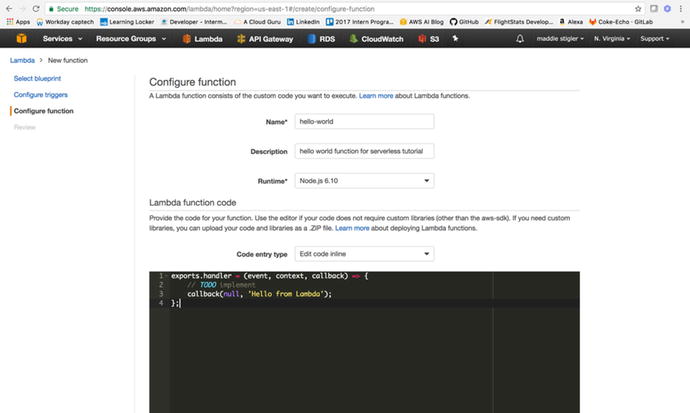Open the Coke-Echo GitLab bookmark
The height and width of the screenshot is (413, 690).
pos(620,22)
